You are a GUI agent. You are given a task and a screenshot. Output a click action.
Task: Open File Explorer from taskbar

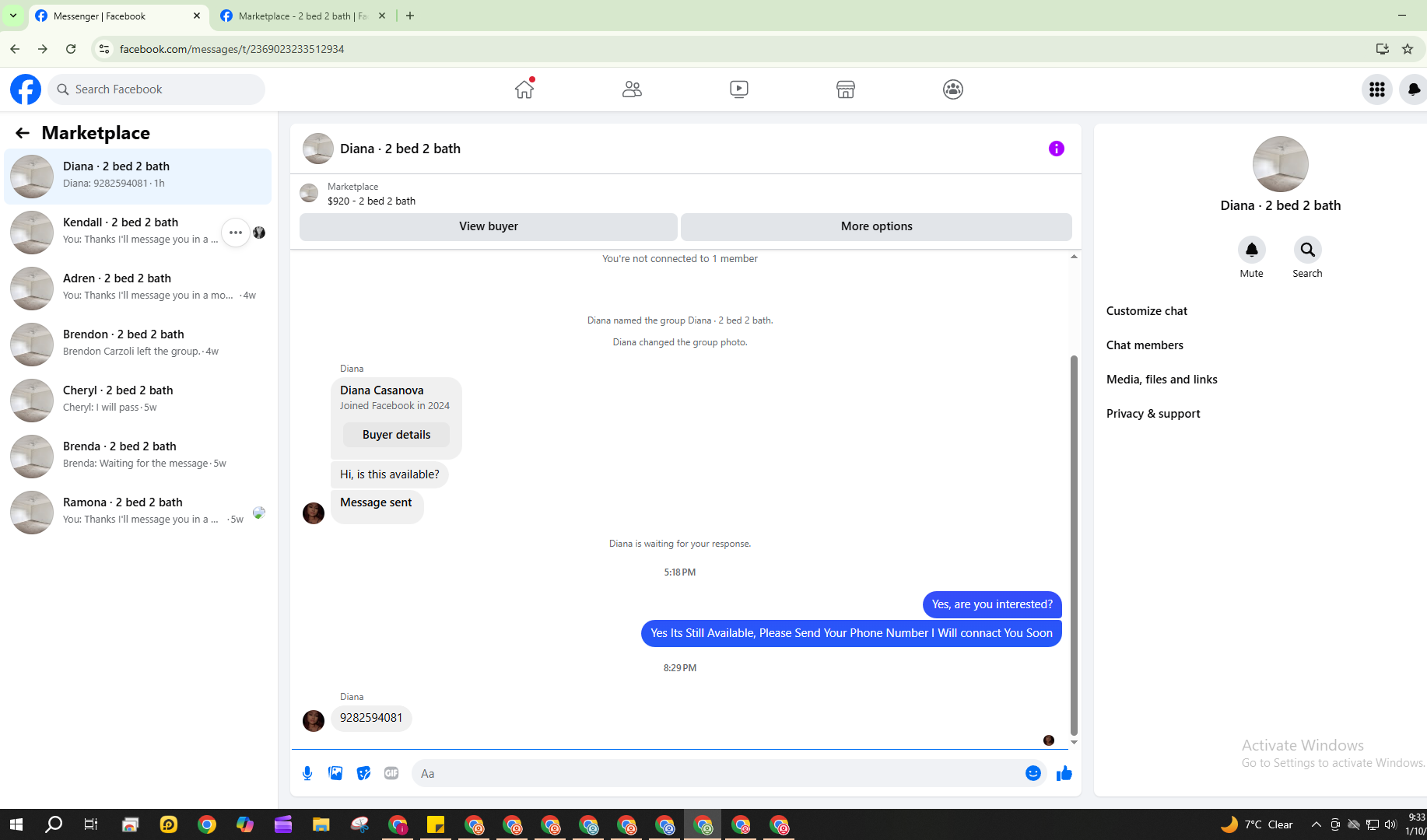coord(321,824)
